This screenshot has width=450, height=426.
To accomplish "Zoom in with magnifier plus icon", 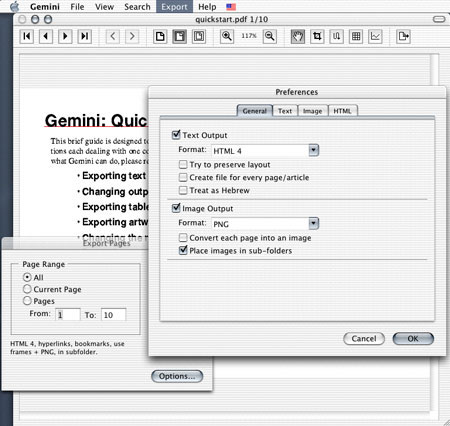I will pyautogui.click(x=227, y=36).
